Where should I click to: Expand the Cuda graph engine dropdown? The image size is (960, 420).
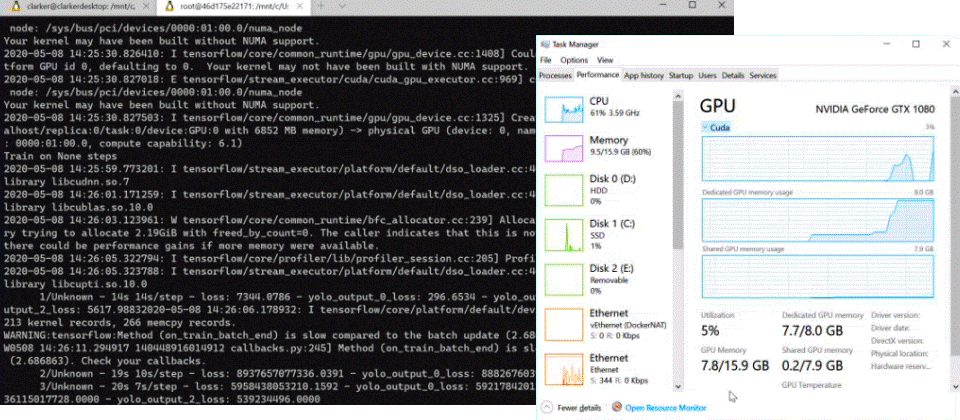[x=707, y=127]
